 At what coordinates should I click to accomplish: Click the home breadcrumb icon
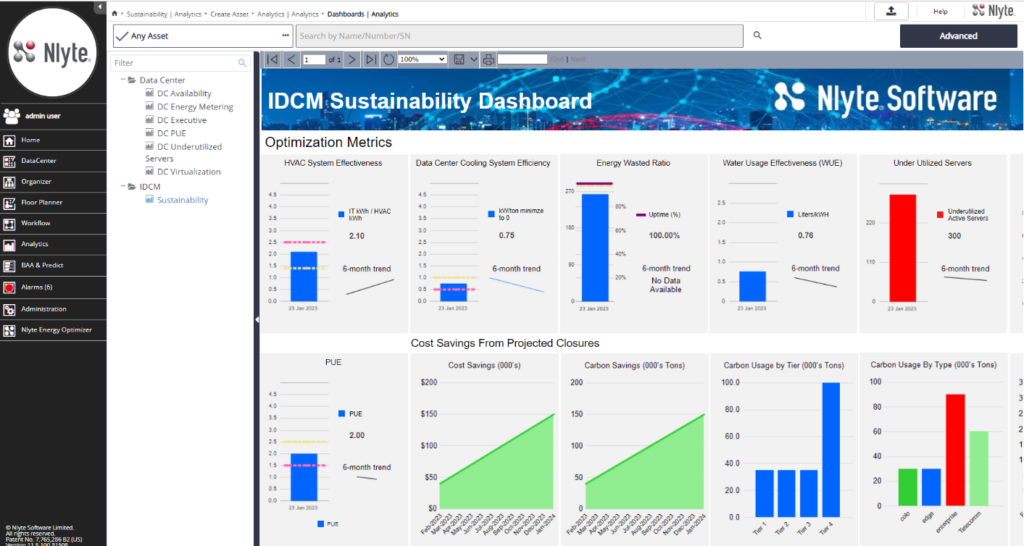click(x=114, y=14)
